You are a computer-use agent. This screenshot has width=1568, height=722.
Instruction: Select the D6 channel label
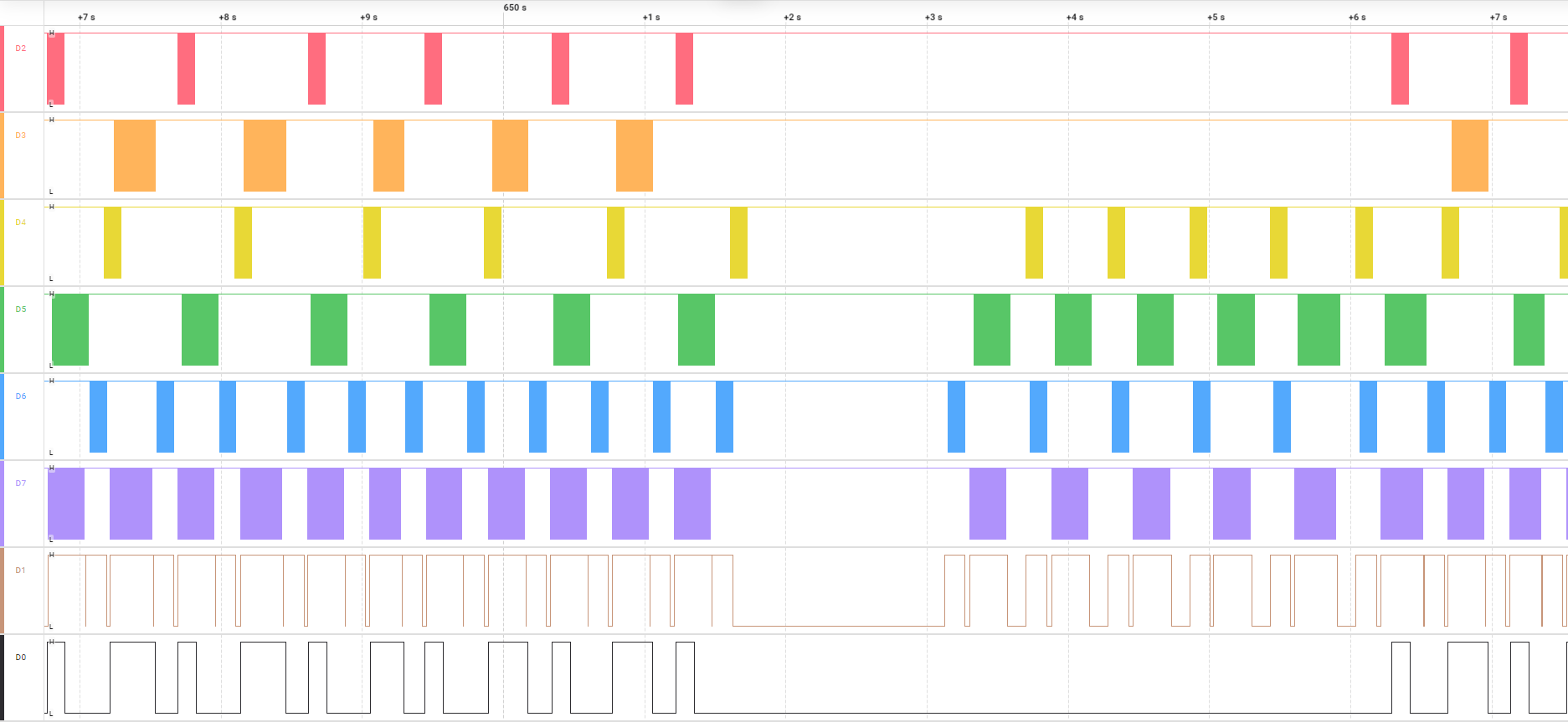click(20, 397)
